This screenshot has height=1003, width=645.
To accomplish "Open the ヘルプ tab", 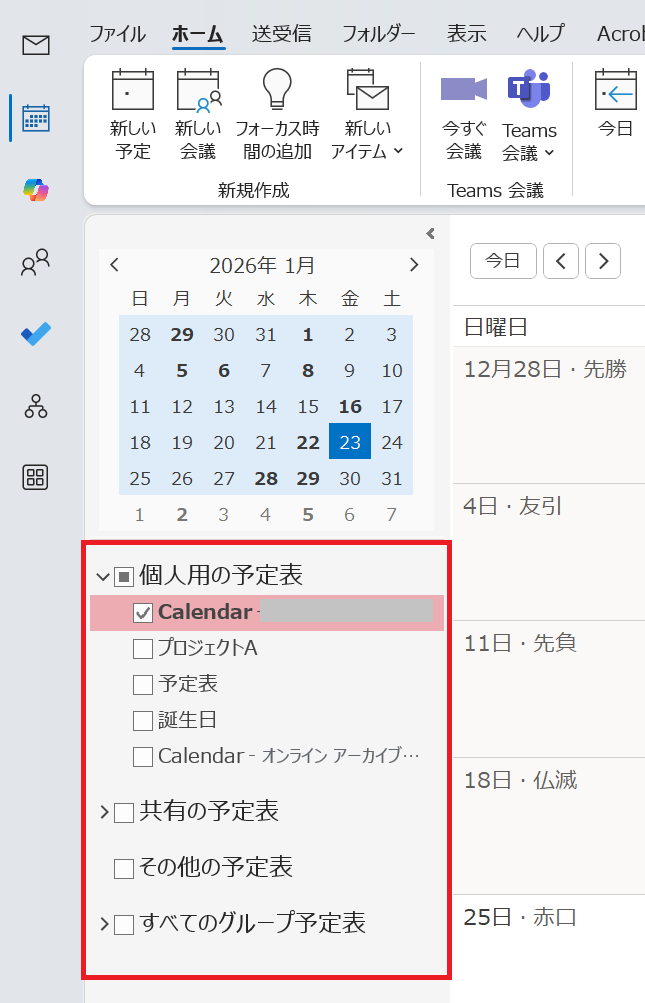I will tap(541, 33).
